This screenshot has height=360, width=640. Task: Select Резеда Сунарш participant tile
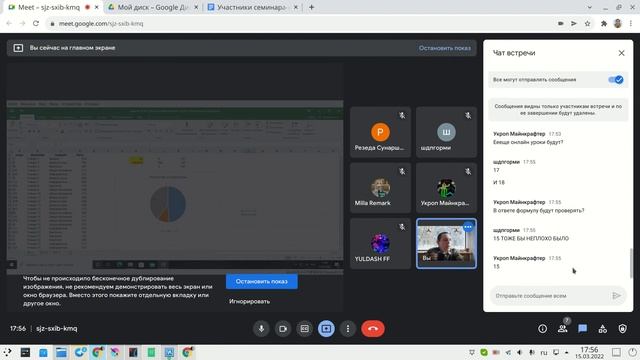[380, 132]
